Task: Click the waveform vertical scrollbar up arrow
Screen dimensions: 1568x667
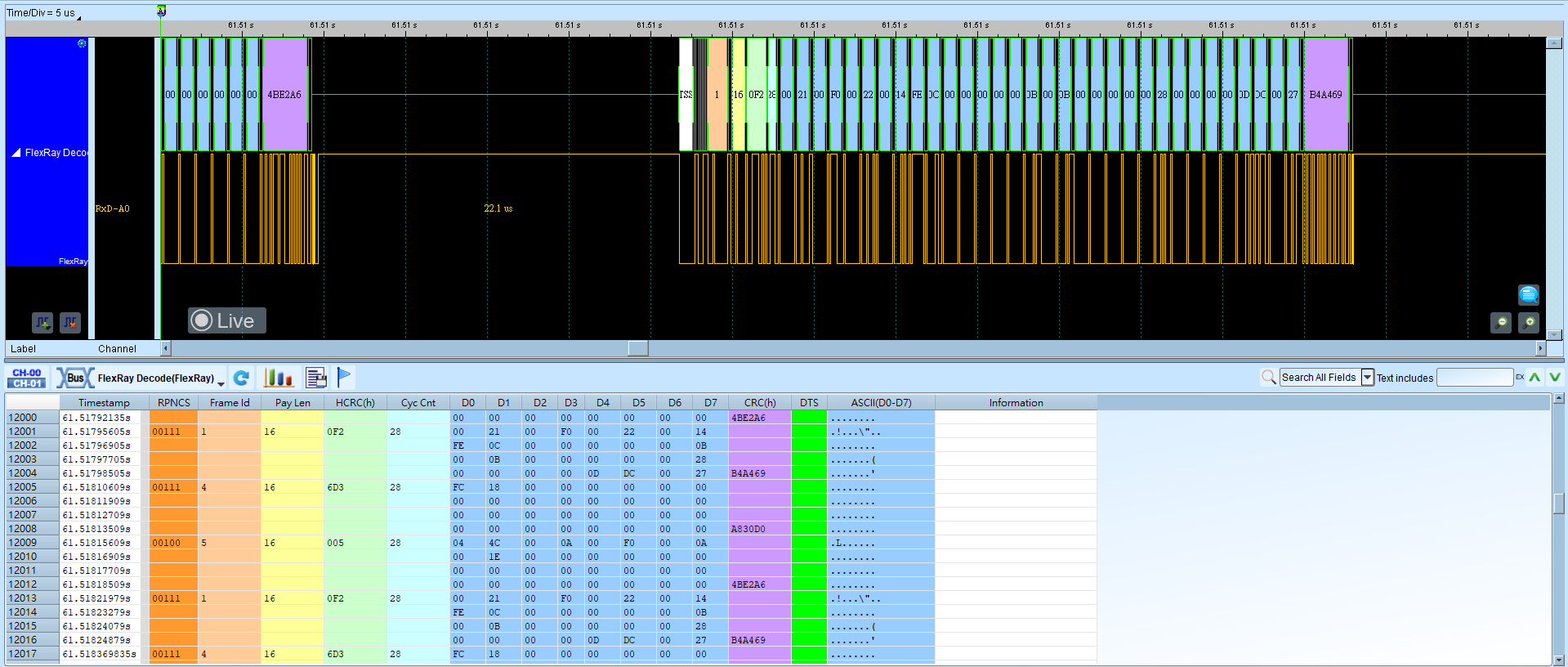Action: pyautogui.click(x=1554, y=43)
